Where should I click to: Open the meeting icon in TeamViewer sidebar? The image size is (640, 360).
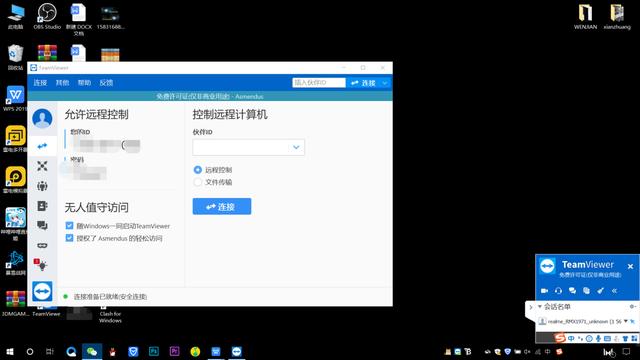pos(42,186)
